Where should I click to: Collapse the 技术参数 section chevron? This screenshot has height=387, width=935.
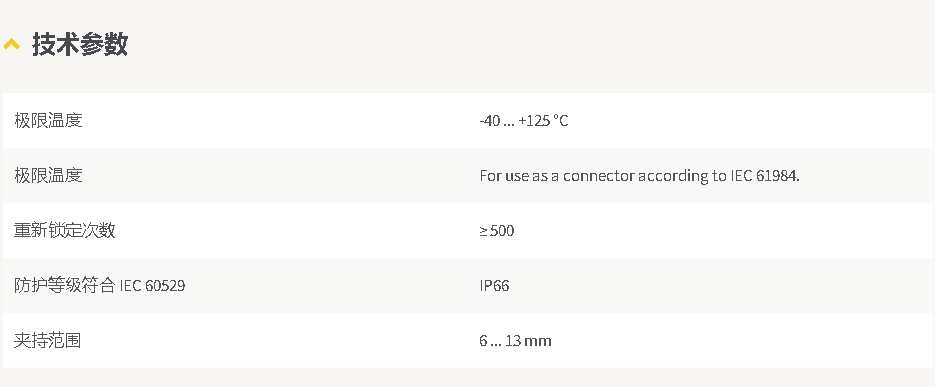pyautogui.click(x=11, y=44)
